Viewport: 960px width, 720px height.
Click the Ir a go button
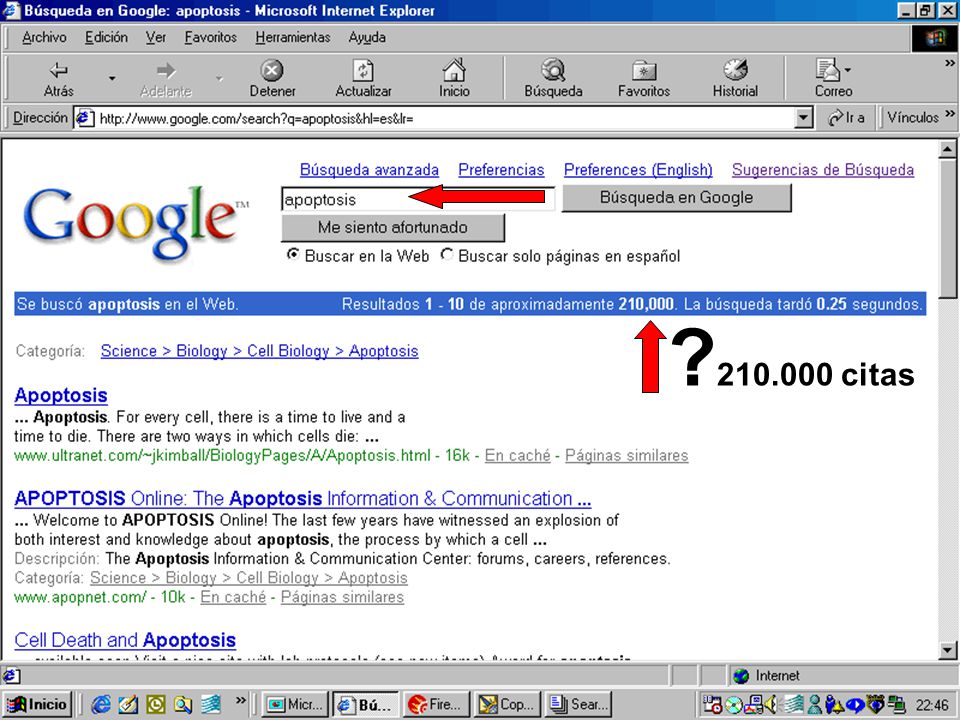point(846,118)
